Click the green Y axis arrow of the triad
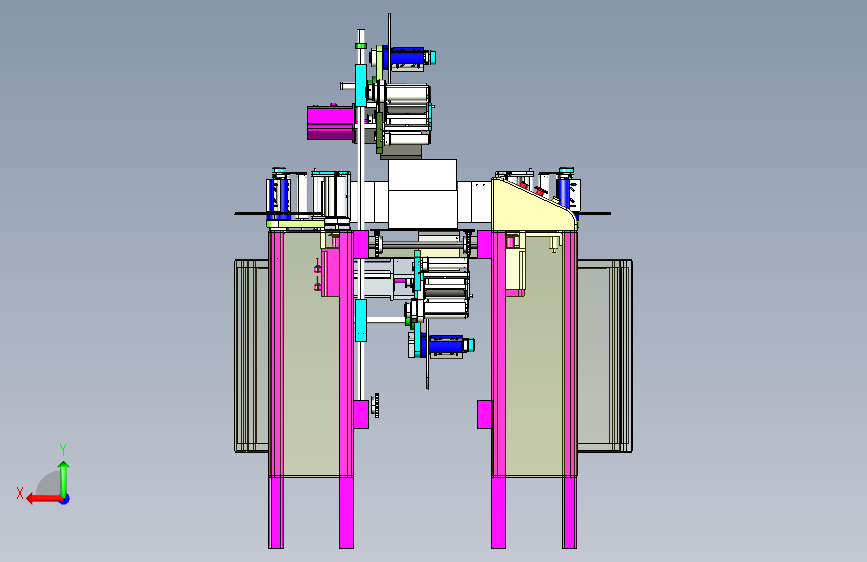Image resolution: width=867 pixels, height=562 pixels. point(64,478)
